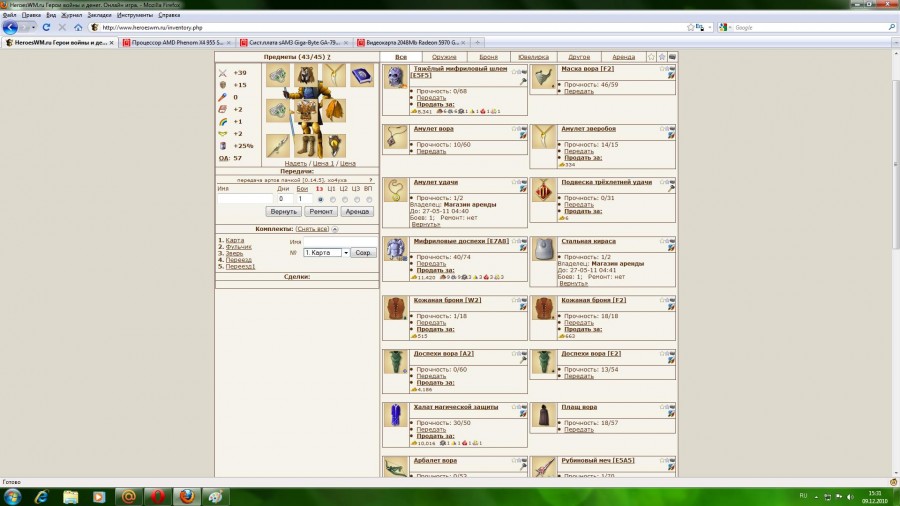Click the Халат магической защиты image
Image resolution: width=900 pixels, height=506 pixels.
pyautogui.click(x=395, y=415)
